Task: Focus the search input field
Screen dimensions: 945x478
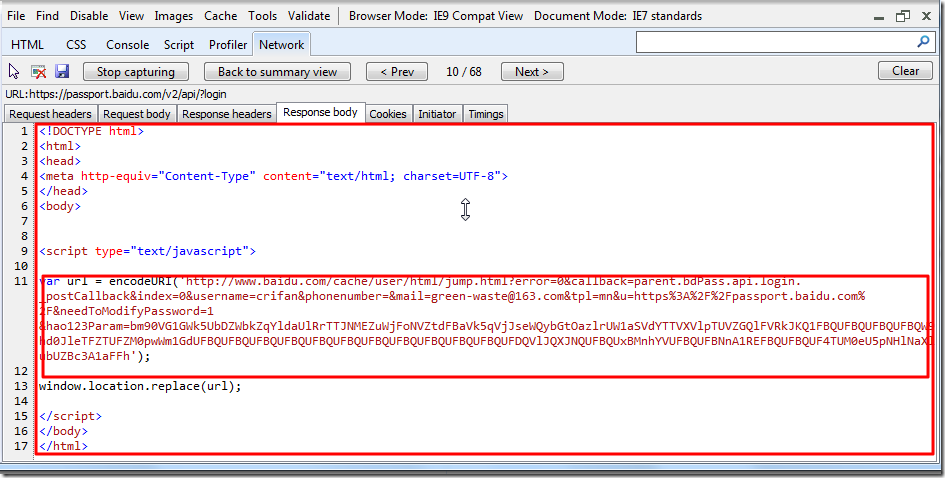Action: pyautogui.click(x=776, y=42)
